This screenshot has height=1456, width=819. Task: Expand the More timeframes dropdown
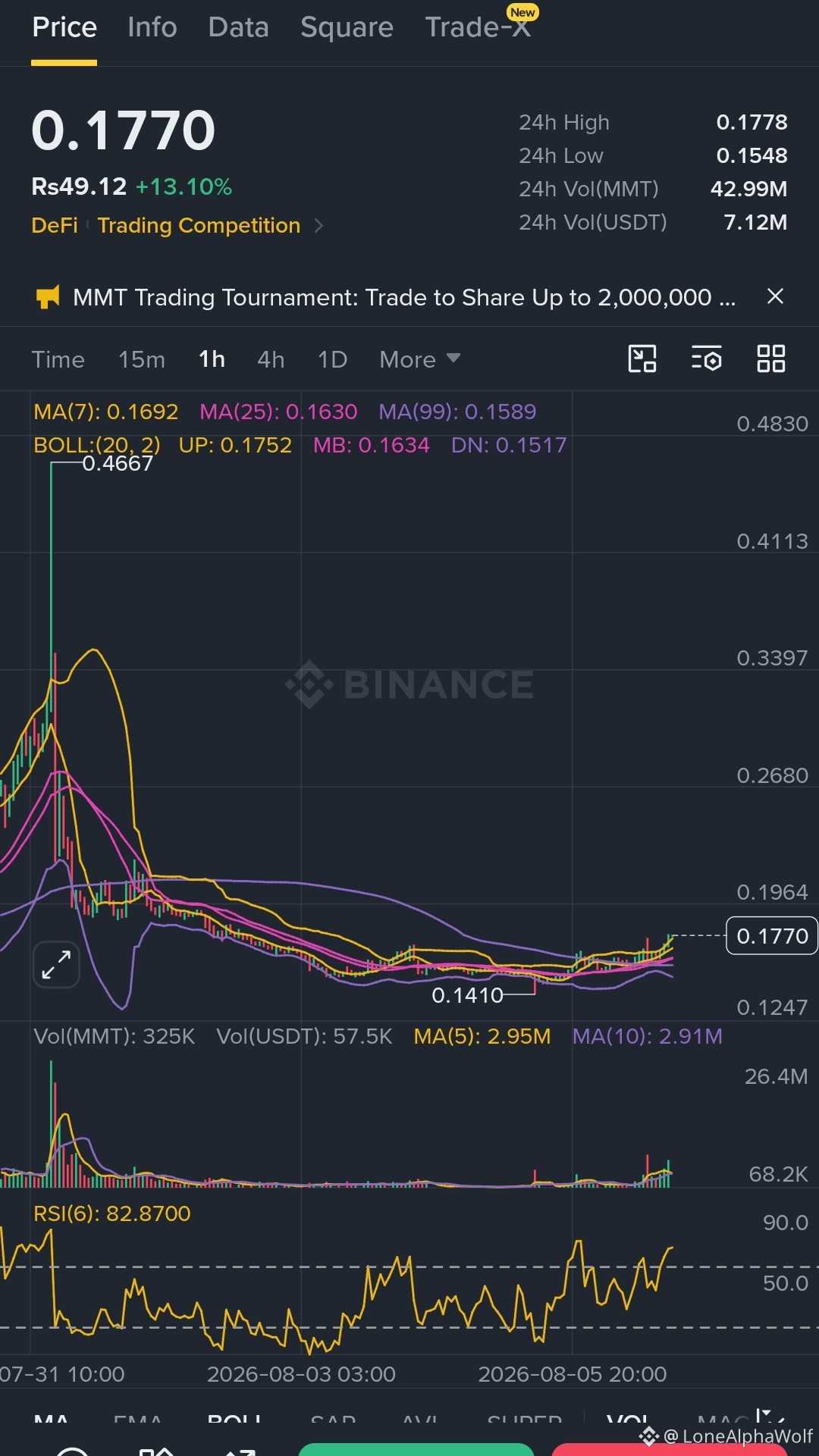point(420,359)
